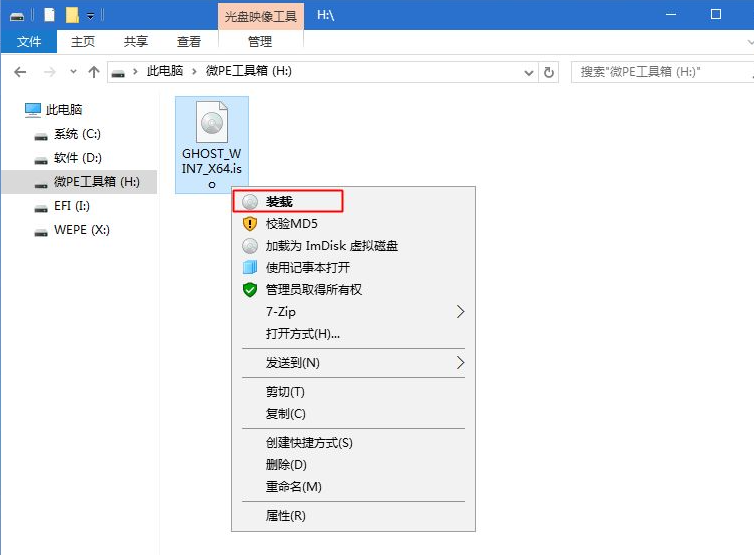The width and height of the screenshot is (754, 555).
Task: Click the 光盘映像工具 contextual tab header
Action: pyautogui.click(x=261, y=17)
